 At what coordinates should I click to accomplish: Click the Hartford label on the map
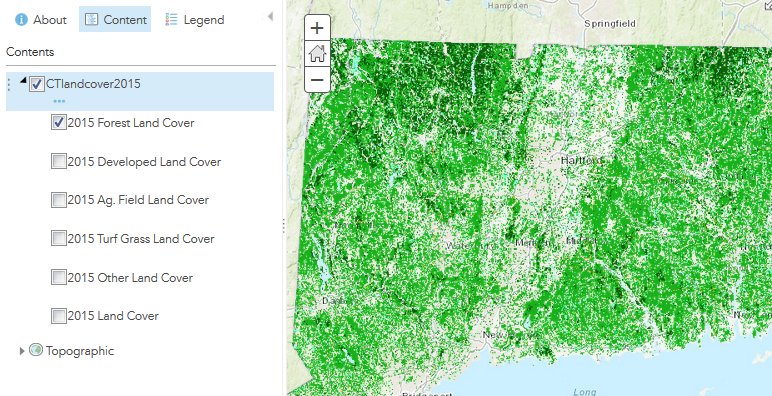582,160
